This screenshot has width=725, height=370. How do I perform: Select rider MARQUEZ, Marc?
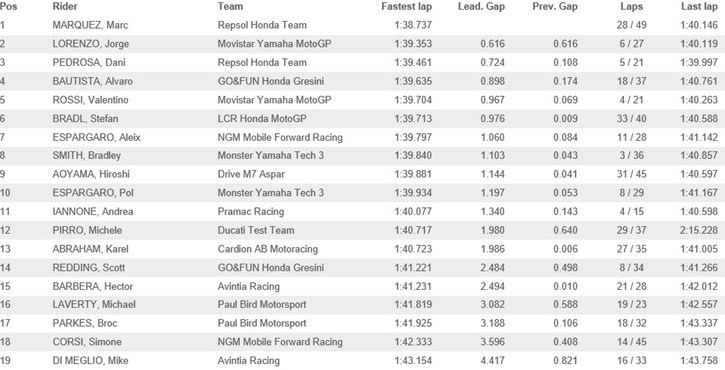click(x=90, y=25)
